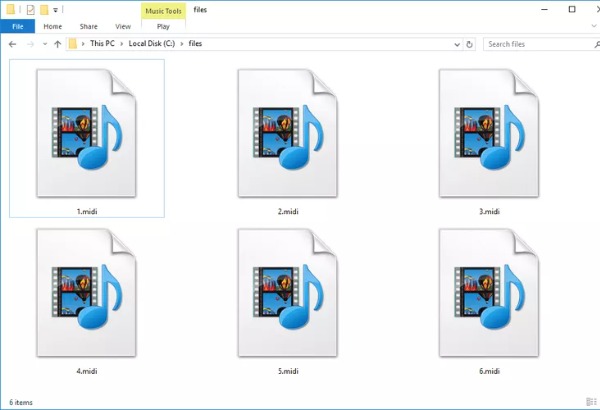This screenshot has width=600, height=410.
Task: Open the View ribbon tab
Action: (x=123, y=26)
